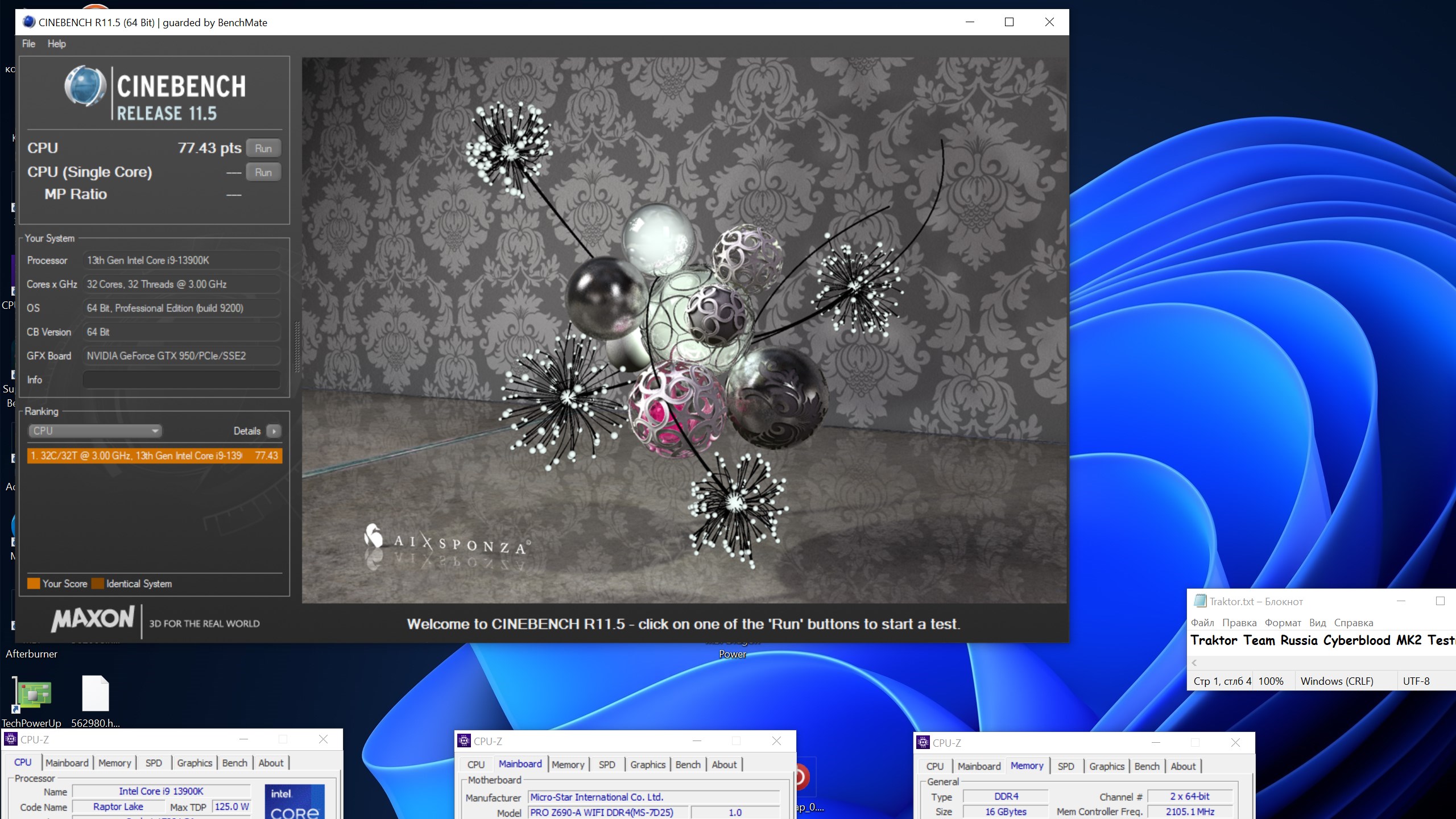Click the Processor field 13th Gen i9-13900K
1456x819 pixels.
[181, 260]
